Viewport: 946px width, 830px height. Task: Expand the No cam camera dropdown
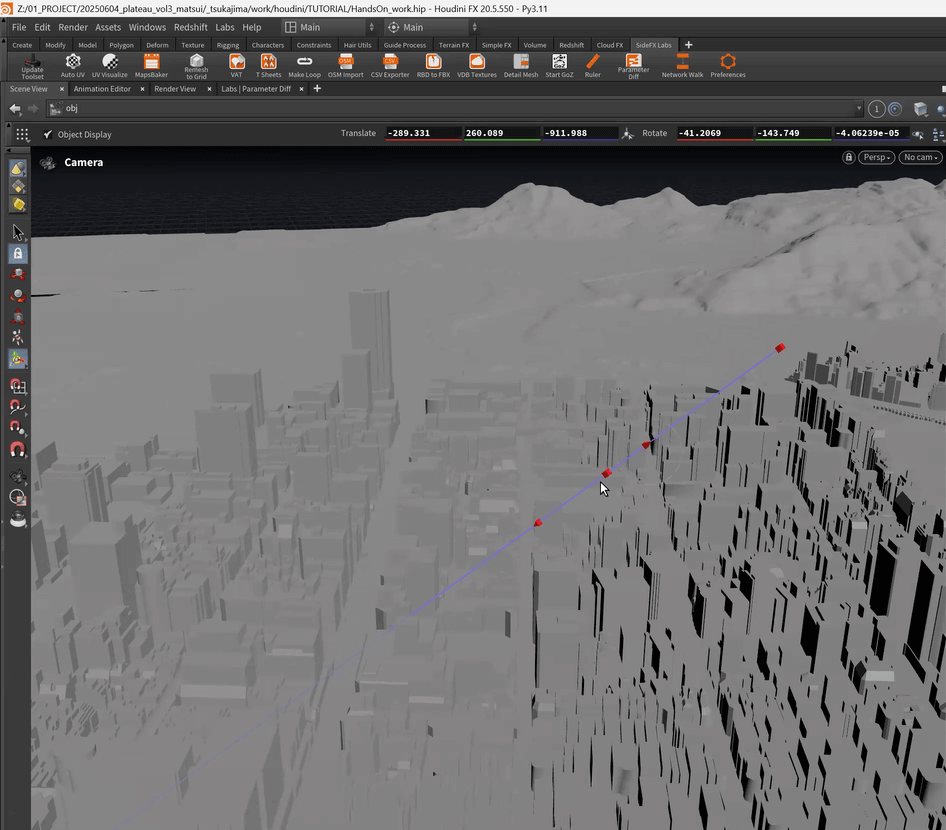click(920, 158)
